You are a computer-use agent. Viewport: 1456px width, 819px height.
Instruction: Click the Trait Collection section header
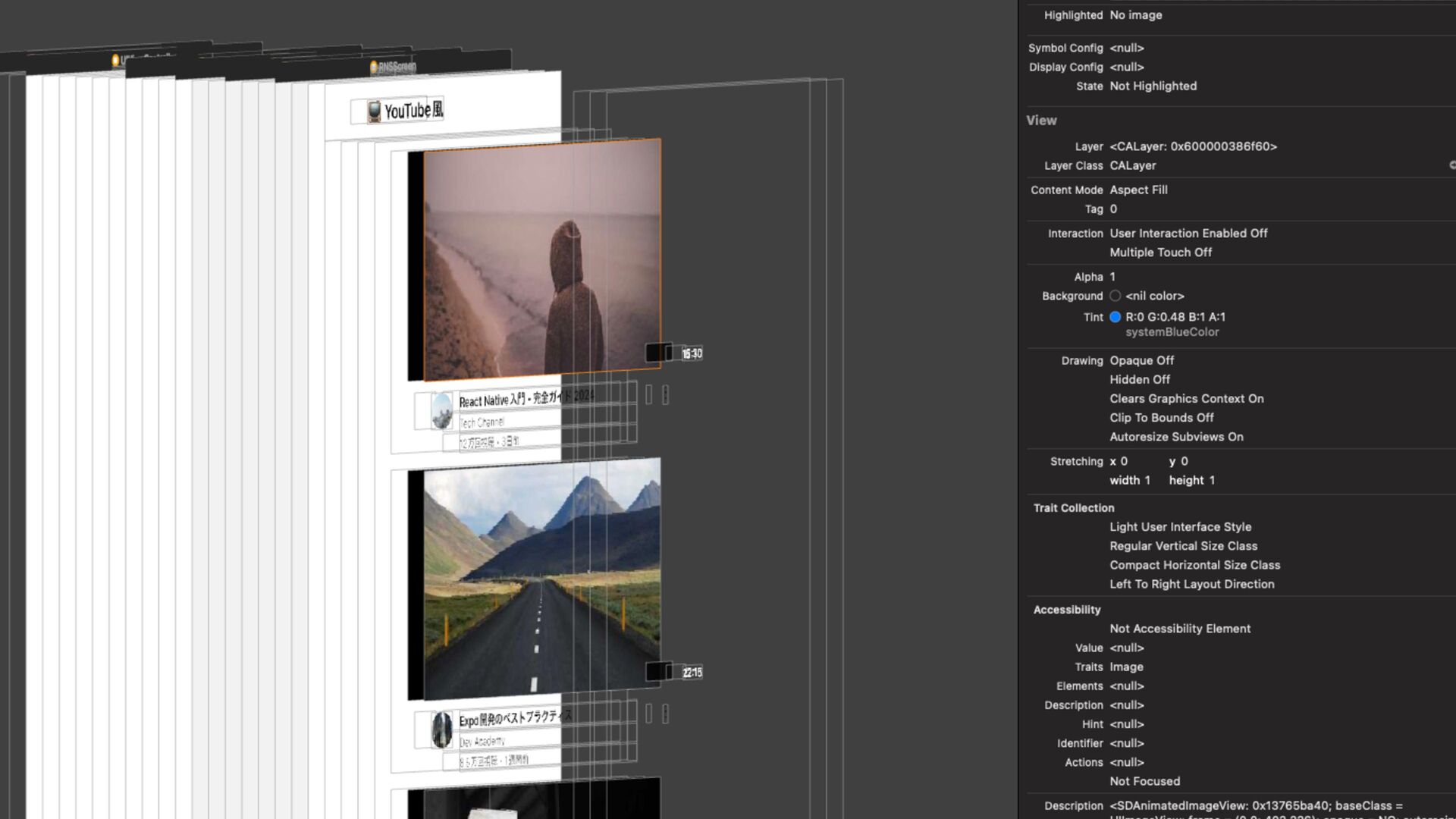[x=1073, y=508]
